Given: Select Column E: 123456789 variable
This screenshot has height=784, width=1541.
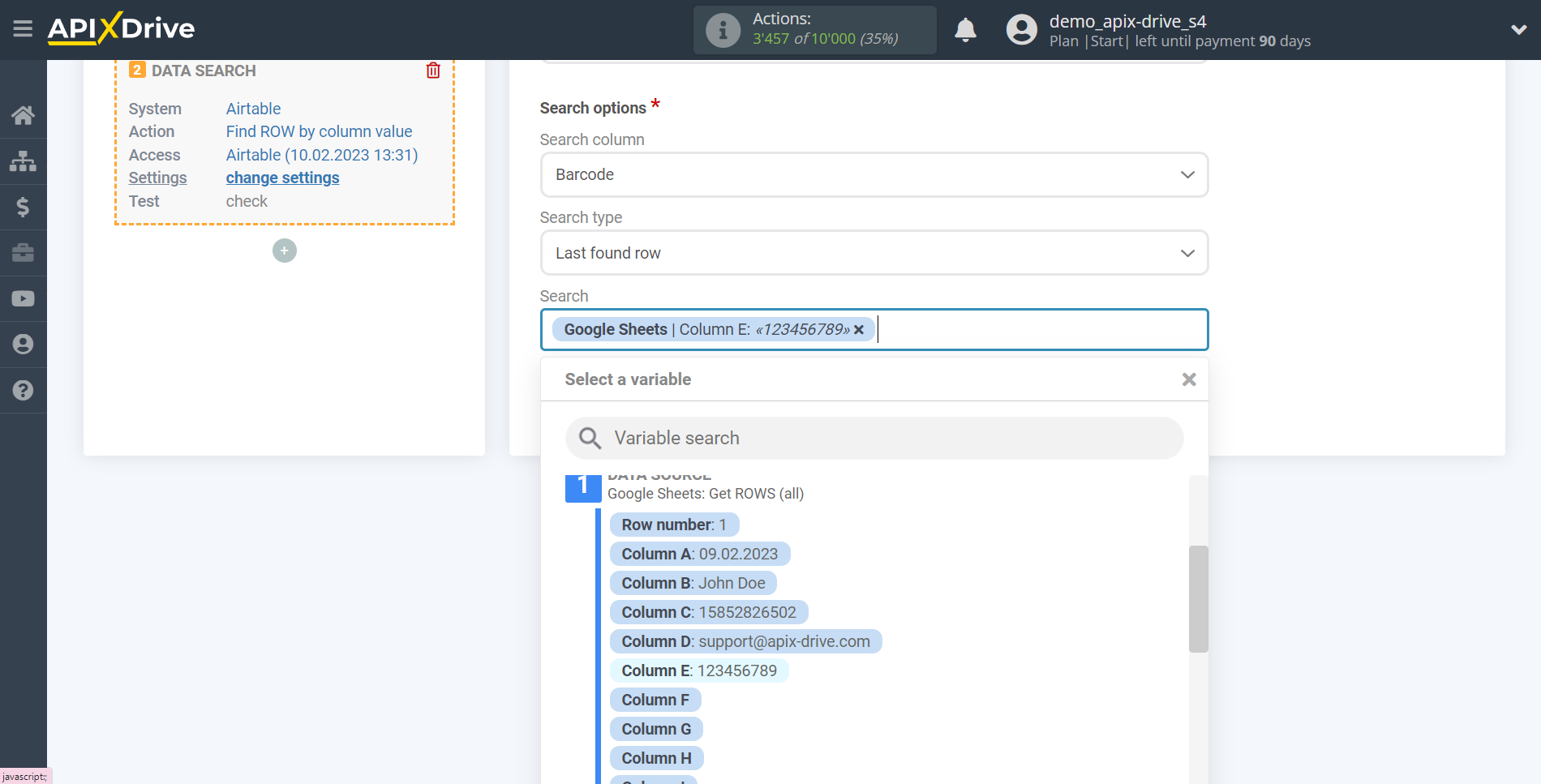Looking at the screenshot, I should 699,670.
